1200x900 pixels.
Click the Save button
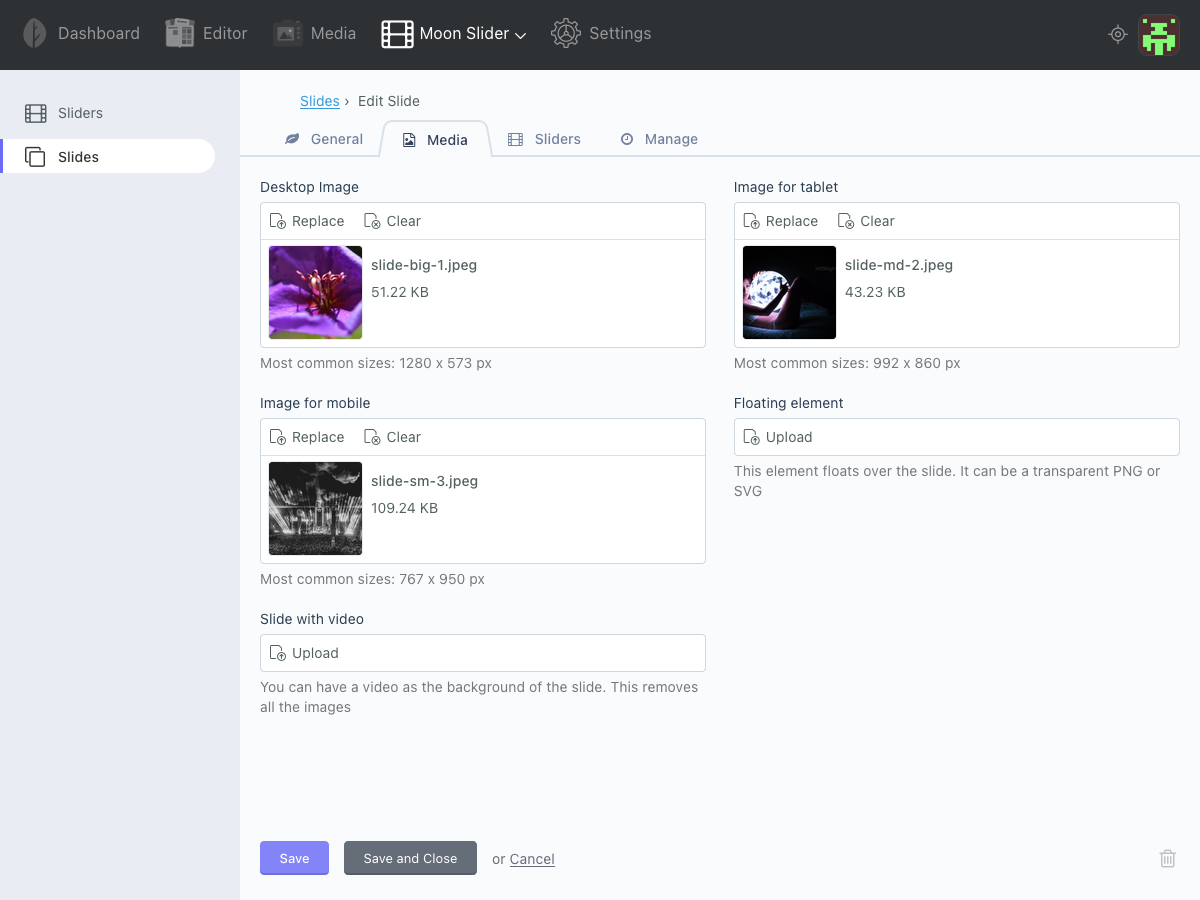tap(294, 858)
